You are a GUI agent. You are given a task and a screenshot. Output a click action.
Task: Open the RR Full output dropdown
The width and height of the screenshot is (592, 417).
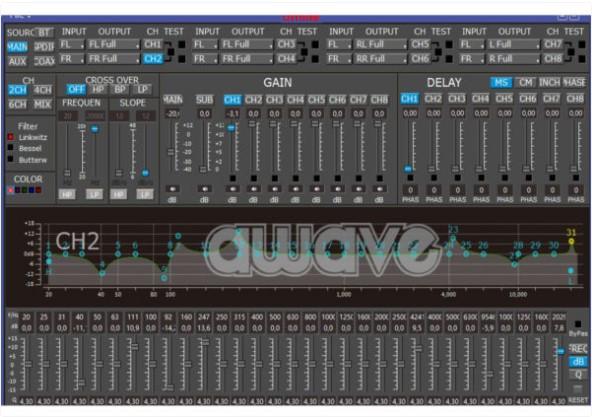(x=381, y=59)
